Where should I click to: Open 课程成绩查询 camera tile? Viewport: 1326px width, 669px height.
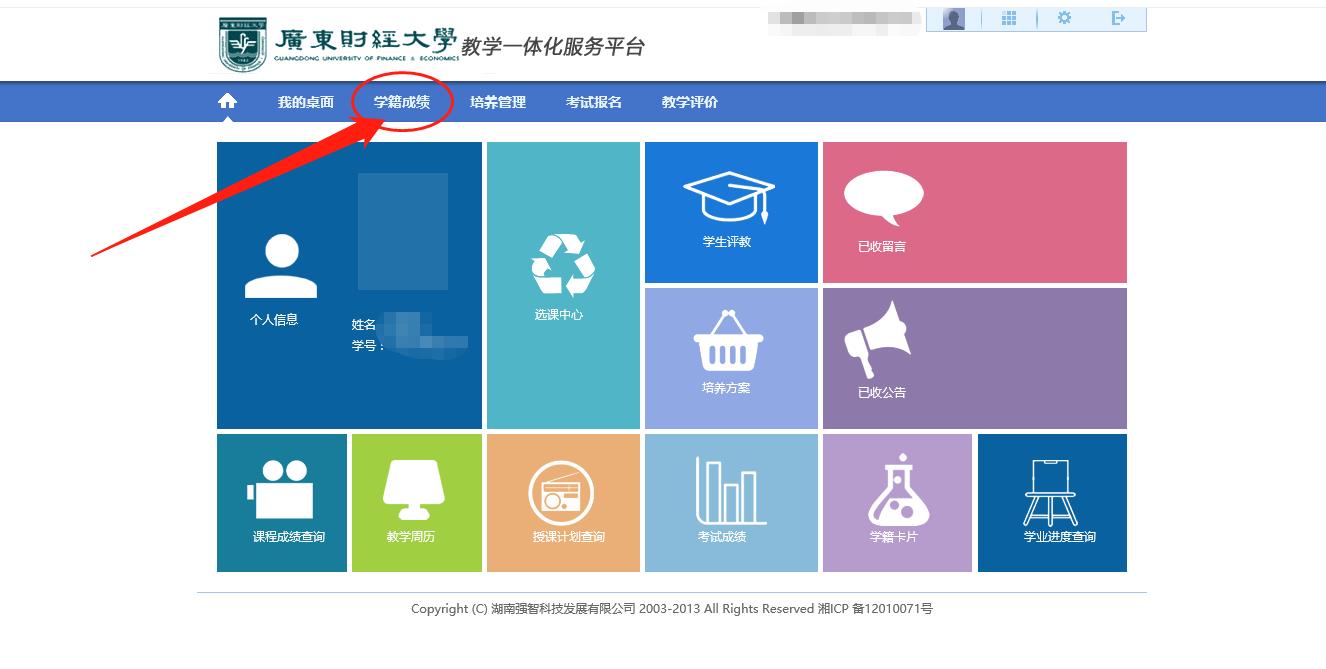(282, 502)
